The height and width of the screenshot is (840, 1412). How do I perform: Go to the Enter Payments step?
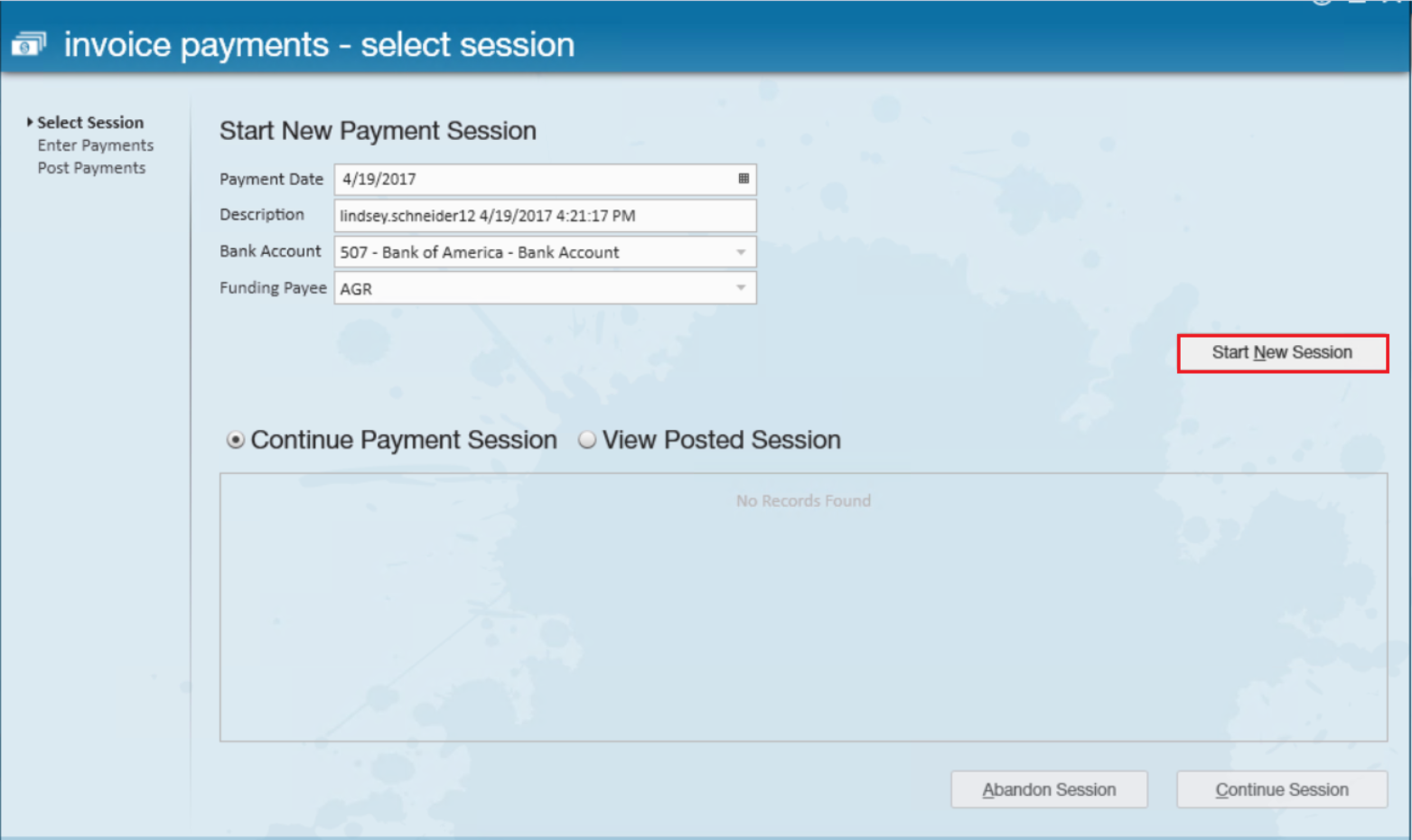96,145
